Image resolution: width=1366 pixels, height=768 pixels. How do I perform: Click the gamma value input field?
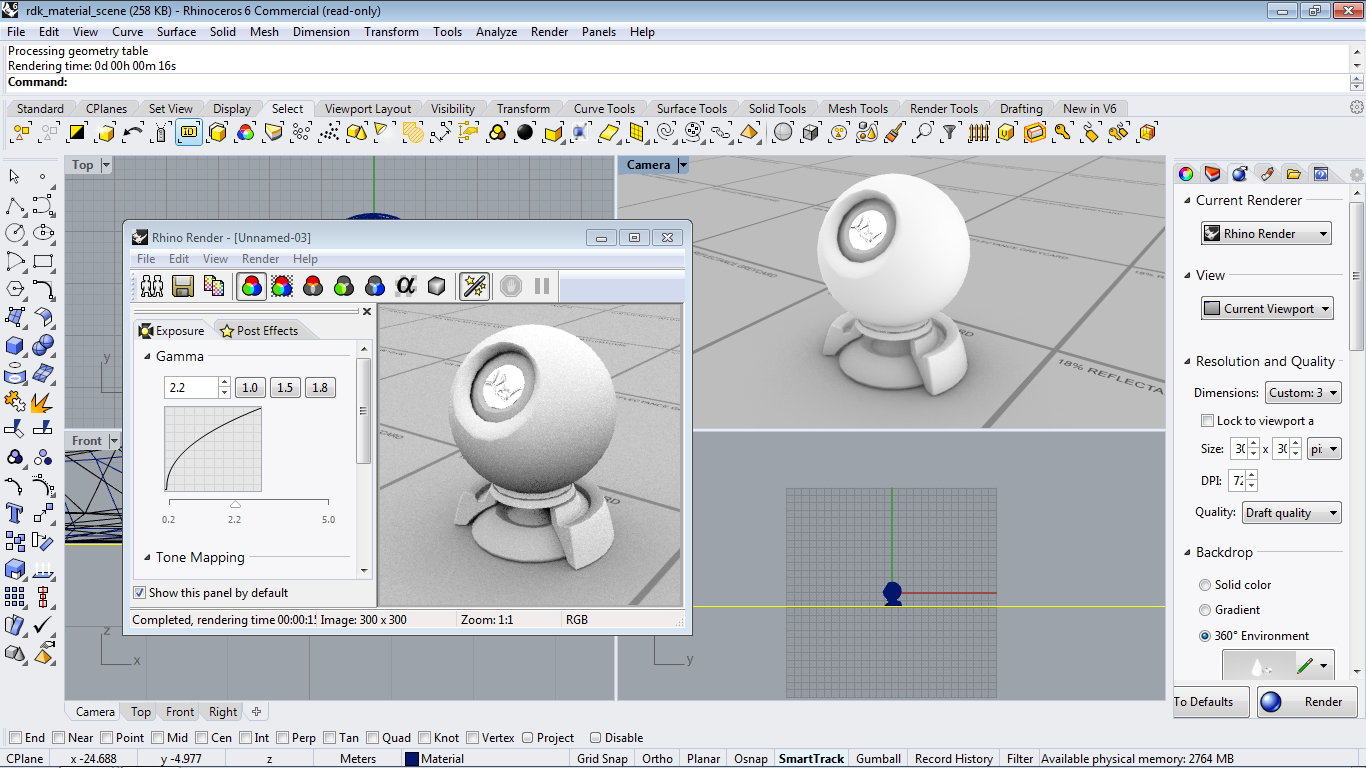[x=190, y=388]
